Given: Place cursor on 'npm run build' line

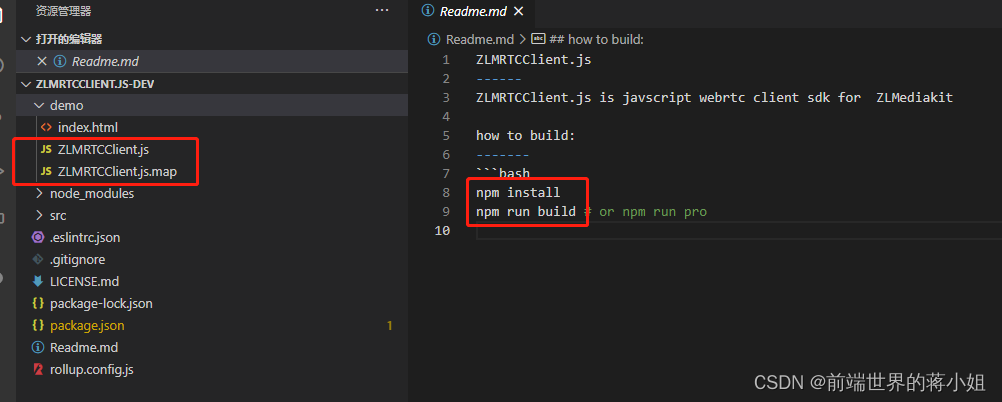Looking at the screenshot, I should [x=526, y=212].
